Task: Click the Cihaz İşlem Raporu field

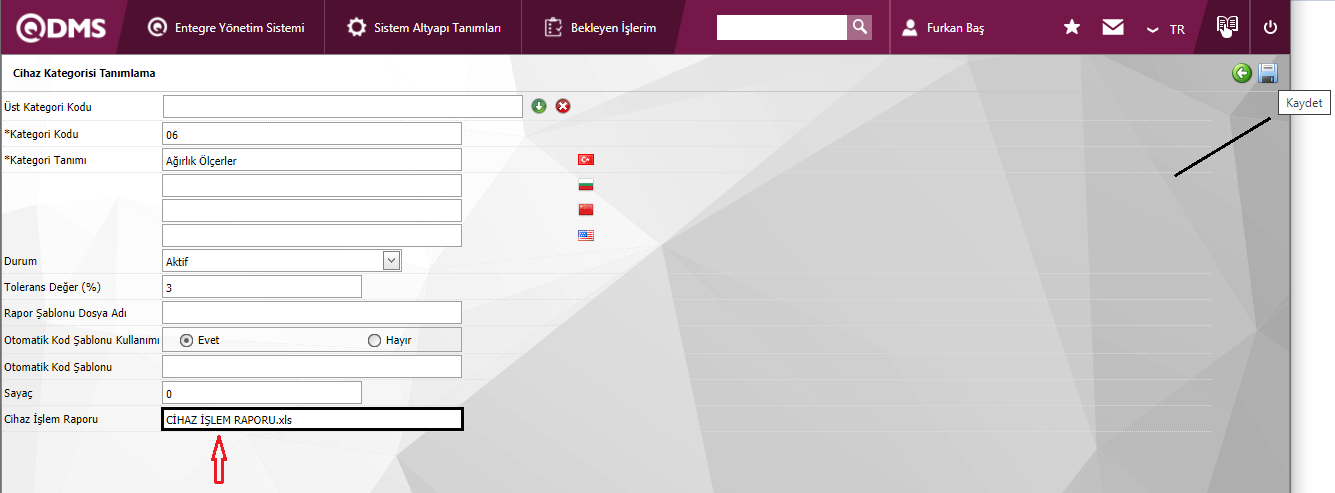Action: 312,420
